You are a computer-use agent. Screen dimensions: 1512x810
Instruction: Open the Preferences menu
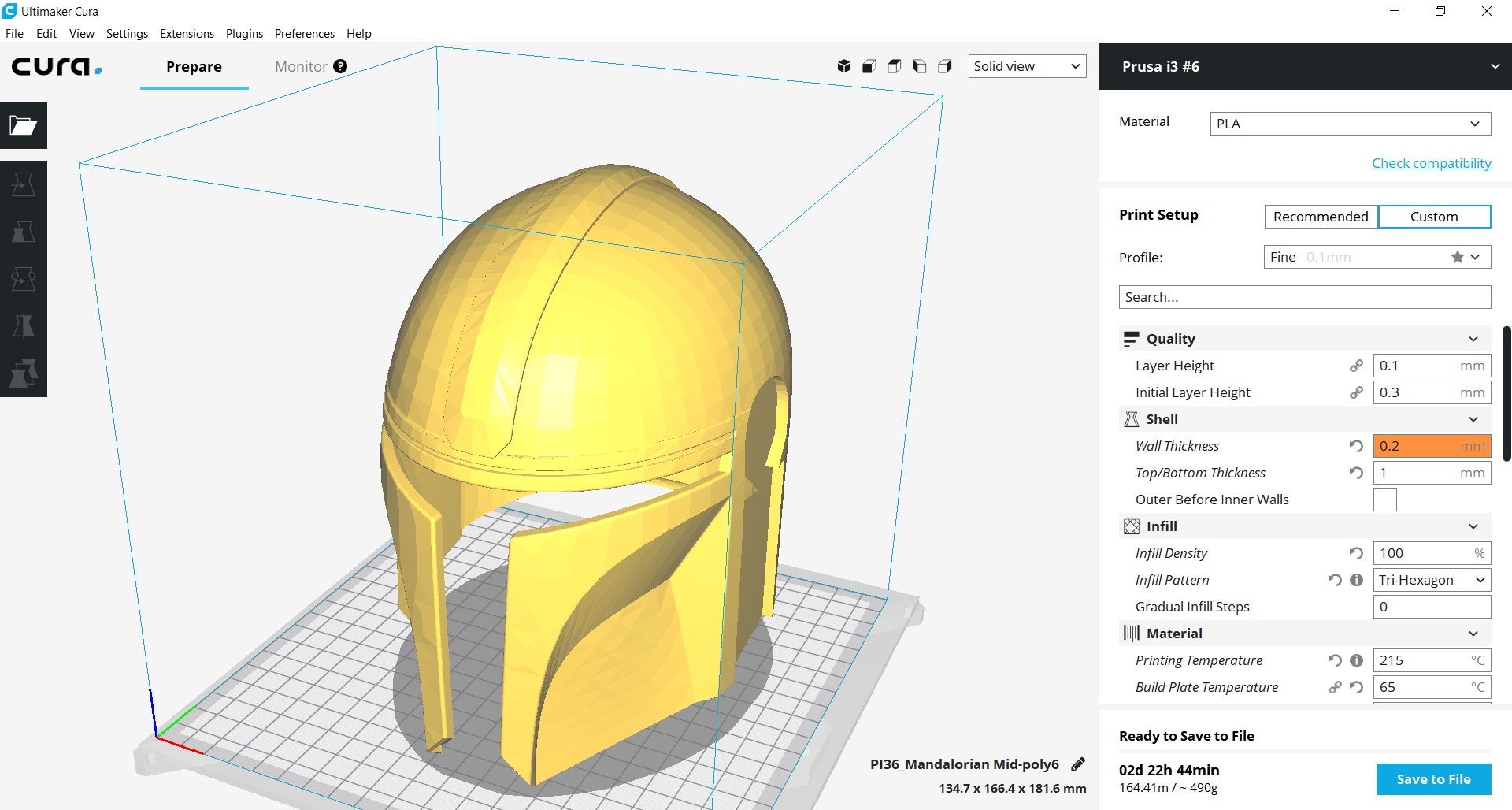click(304, 34)
